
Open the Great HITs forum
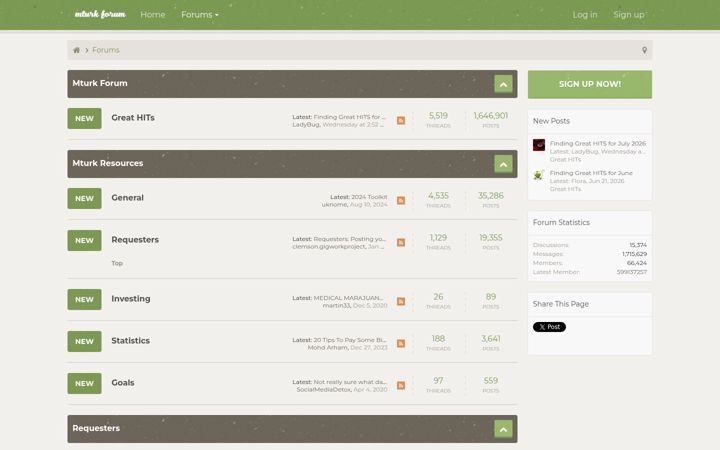click(x=133, y=118)
